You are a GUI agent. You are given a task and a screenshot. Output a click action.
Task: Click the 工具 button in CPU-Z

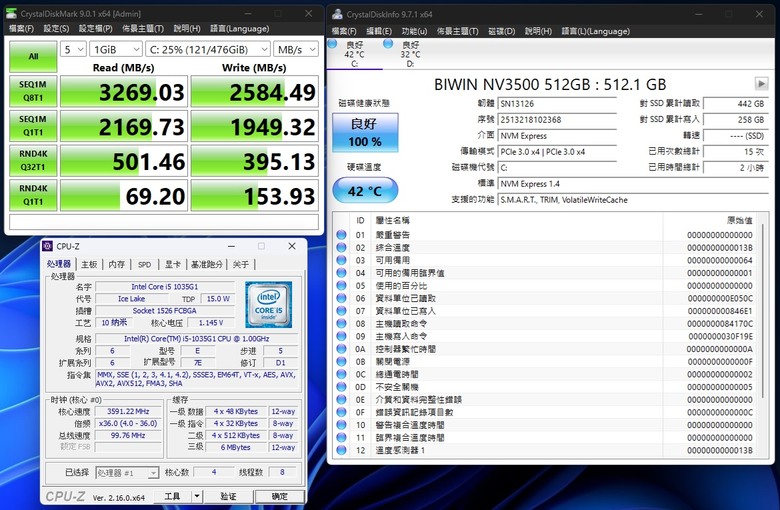(172, 496)
